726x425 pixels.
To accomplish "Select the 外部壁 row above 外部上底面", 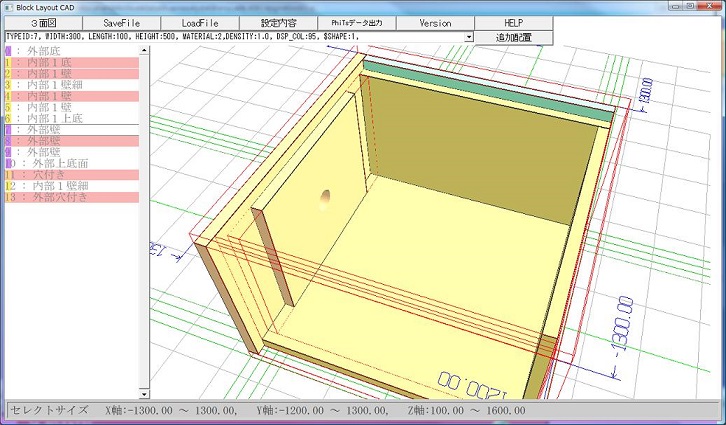I will point(72,152).
